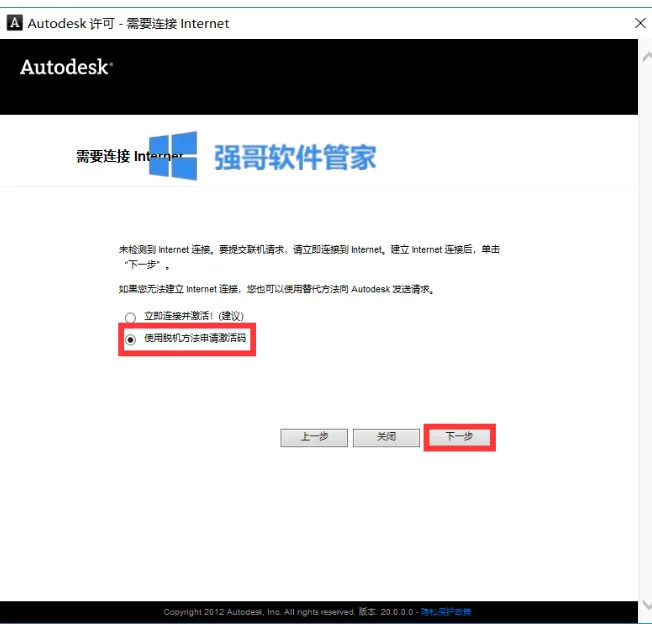
Task: Click the Autodesk A icon in the title bar
Action: [x=15, y=23]
